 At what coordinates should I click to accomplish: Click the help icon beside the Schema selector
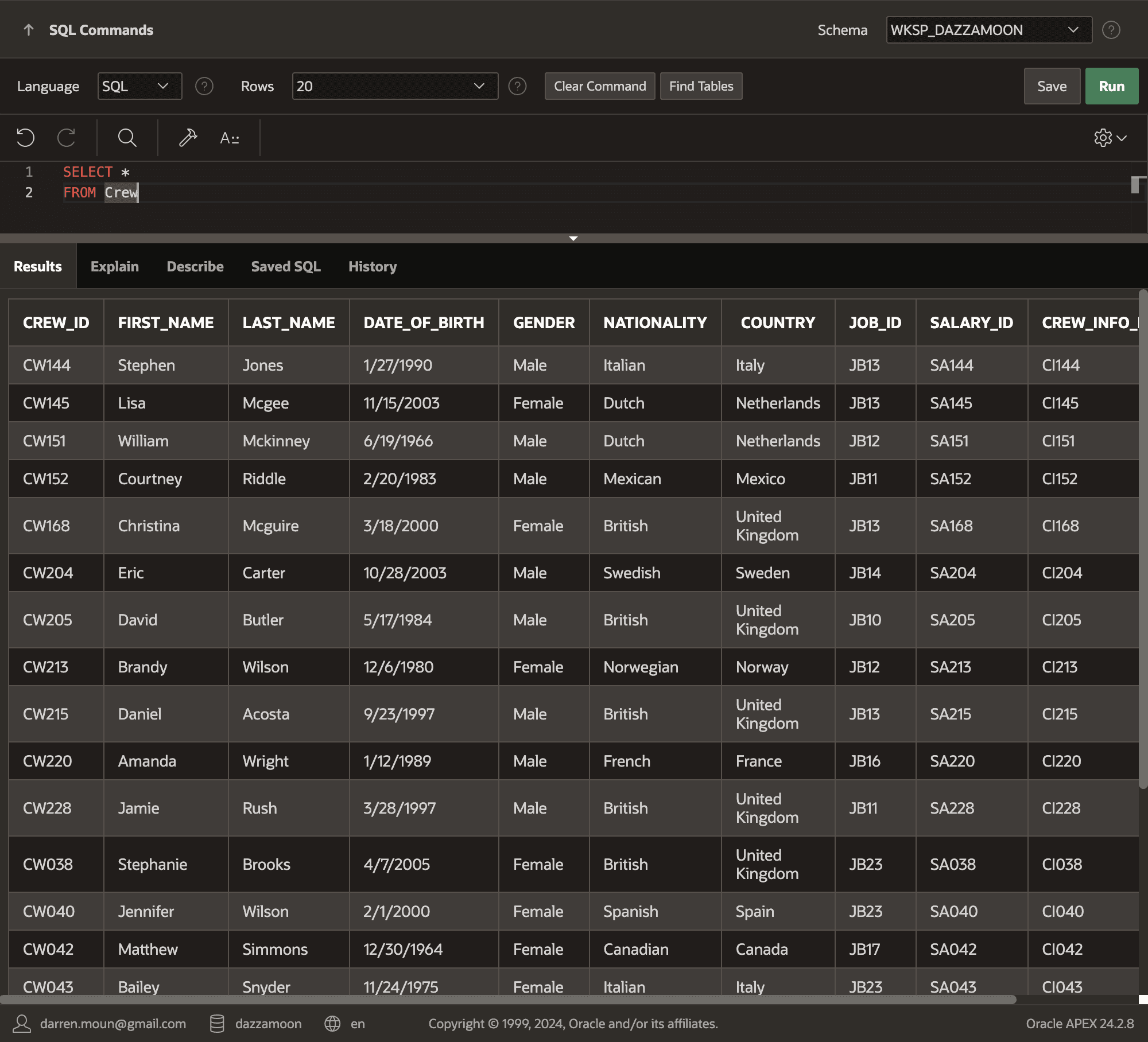click(1111, 30)
